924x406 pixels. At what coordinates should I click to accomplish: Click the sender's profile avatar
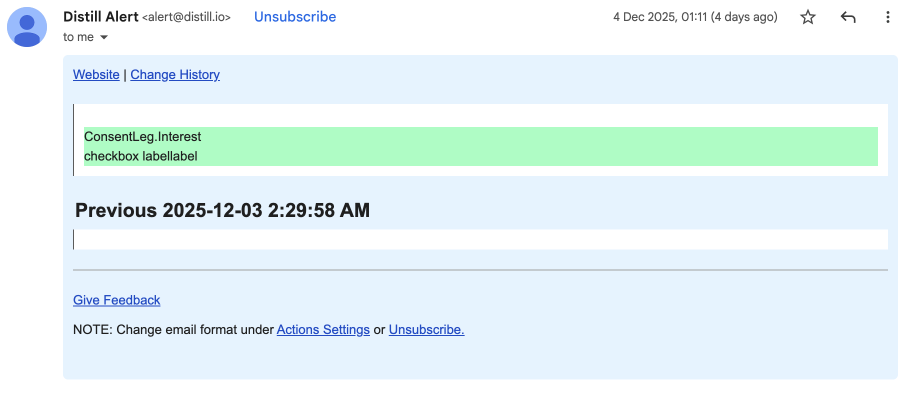coord(27,27)
